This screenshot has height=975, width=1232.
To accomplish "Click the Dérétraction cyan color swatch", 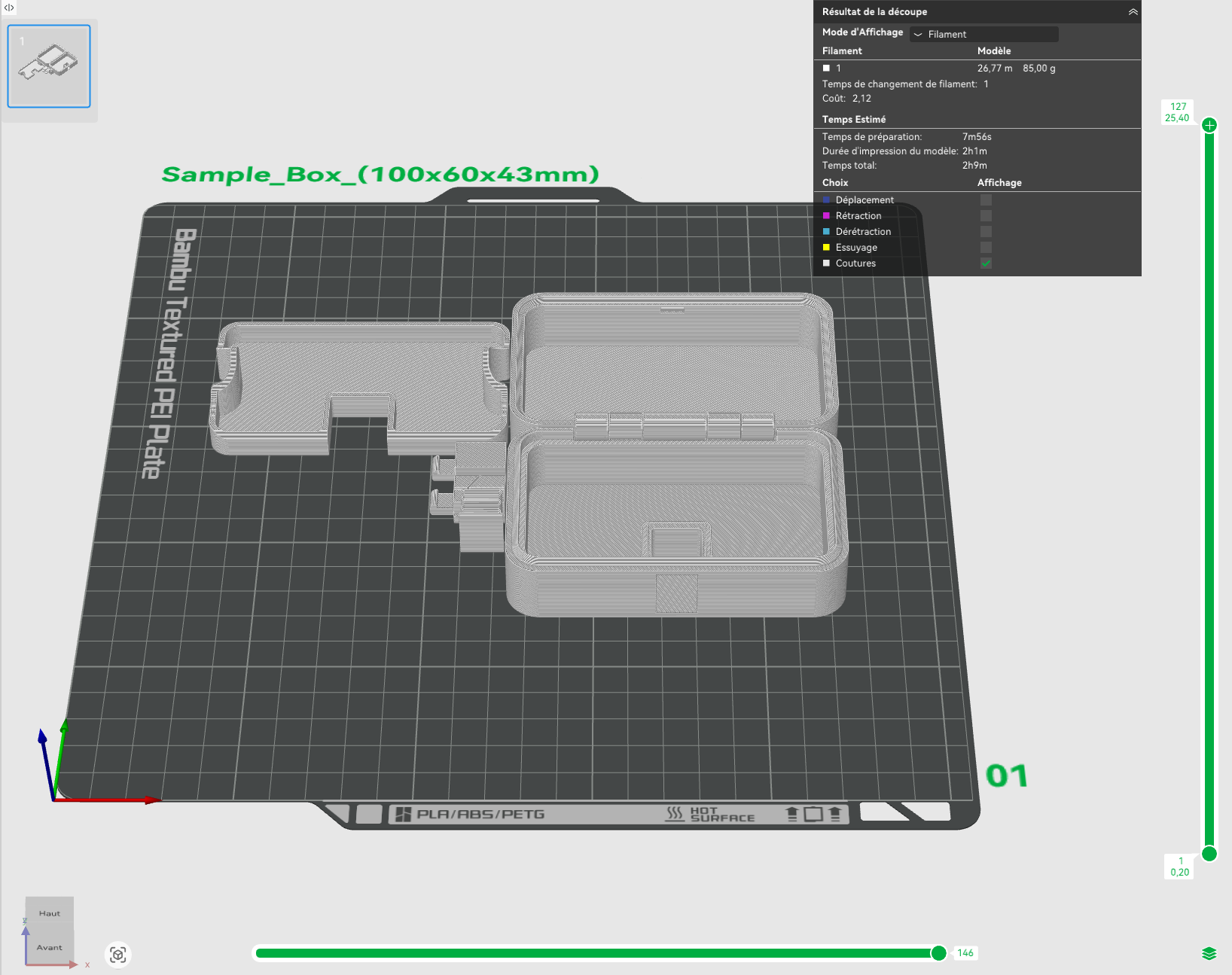I will tap(826, 232).
